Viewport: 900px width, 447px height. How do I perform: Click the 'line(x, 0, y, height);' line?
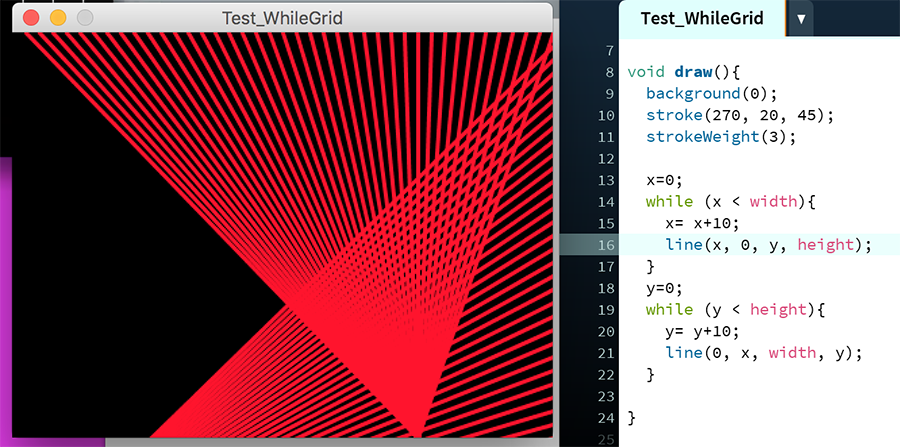(769, 245)
